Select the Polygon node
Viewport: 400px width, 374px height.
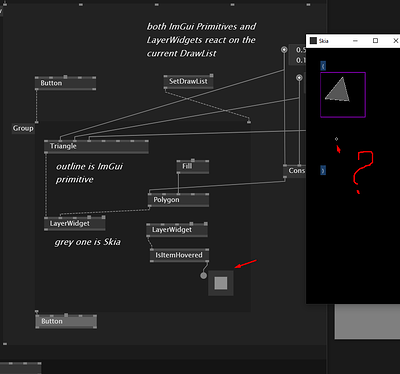click(178, 200)
